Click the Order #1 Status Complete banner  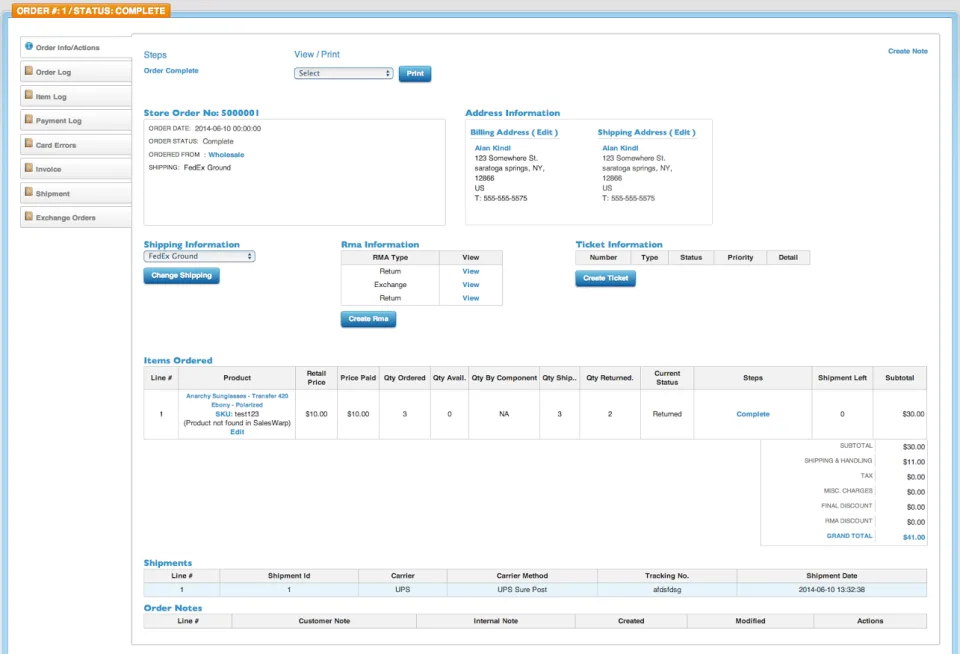point(91,10)
